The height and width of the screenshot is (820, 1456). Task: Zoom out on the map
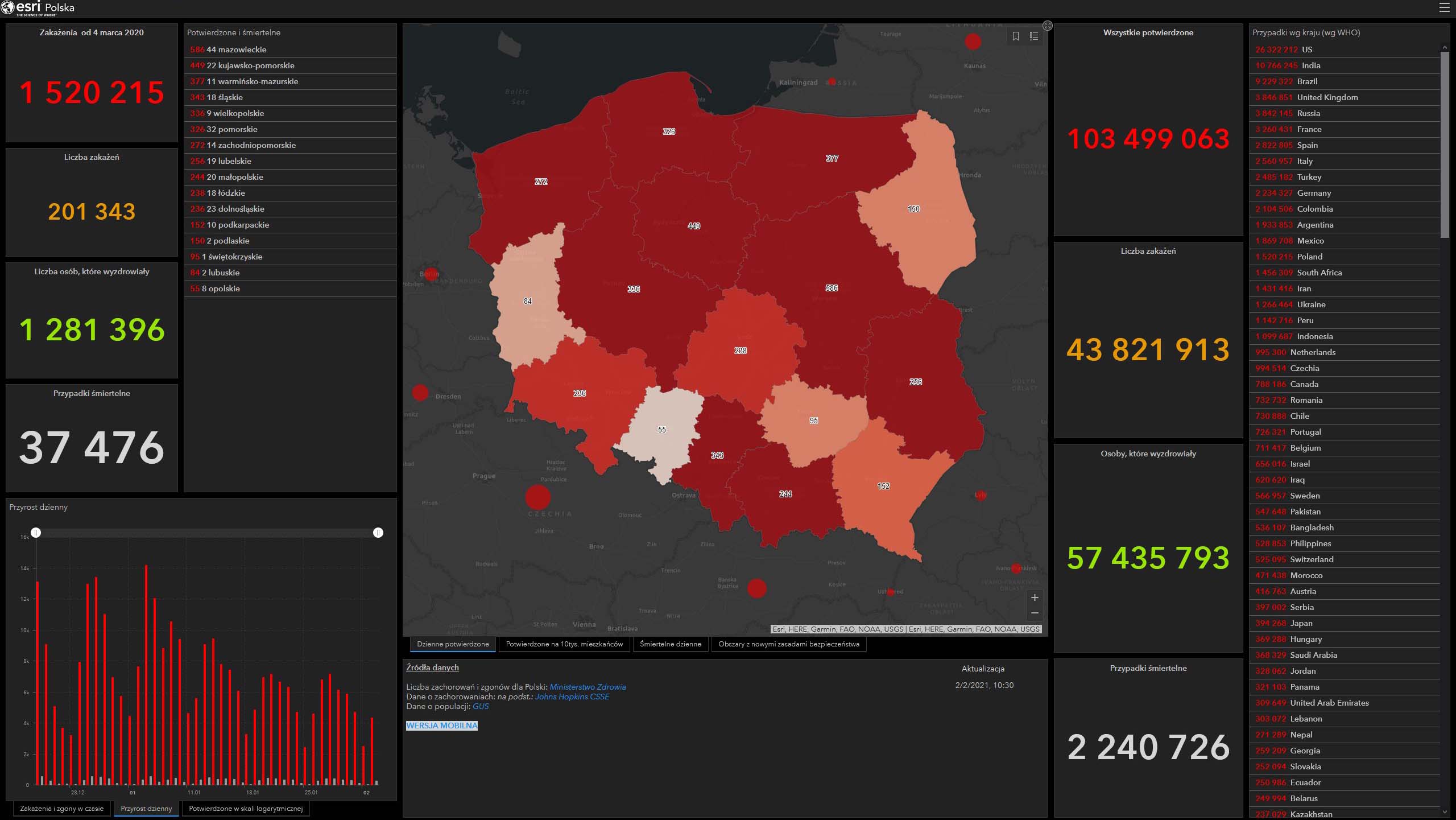coord(1035,613)
